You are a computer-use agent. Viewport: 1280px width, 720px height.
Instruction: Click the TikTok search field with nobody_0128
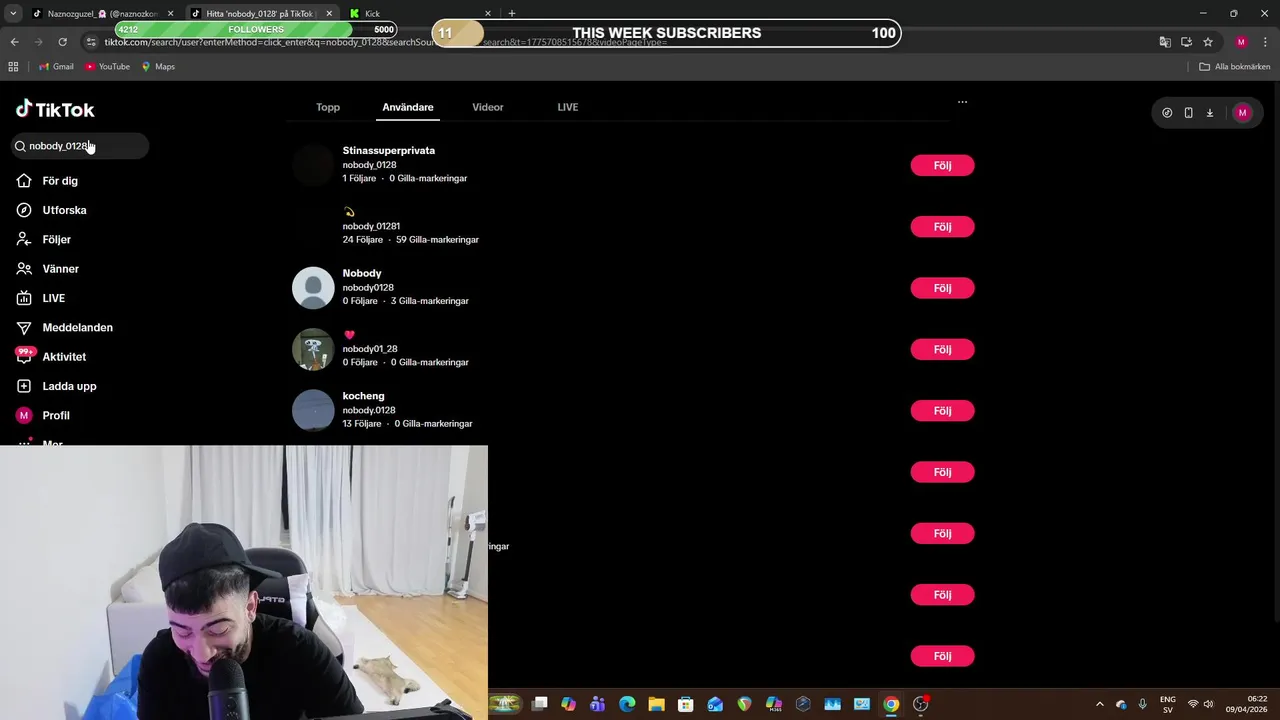tap(80, 146)
